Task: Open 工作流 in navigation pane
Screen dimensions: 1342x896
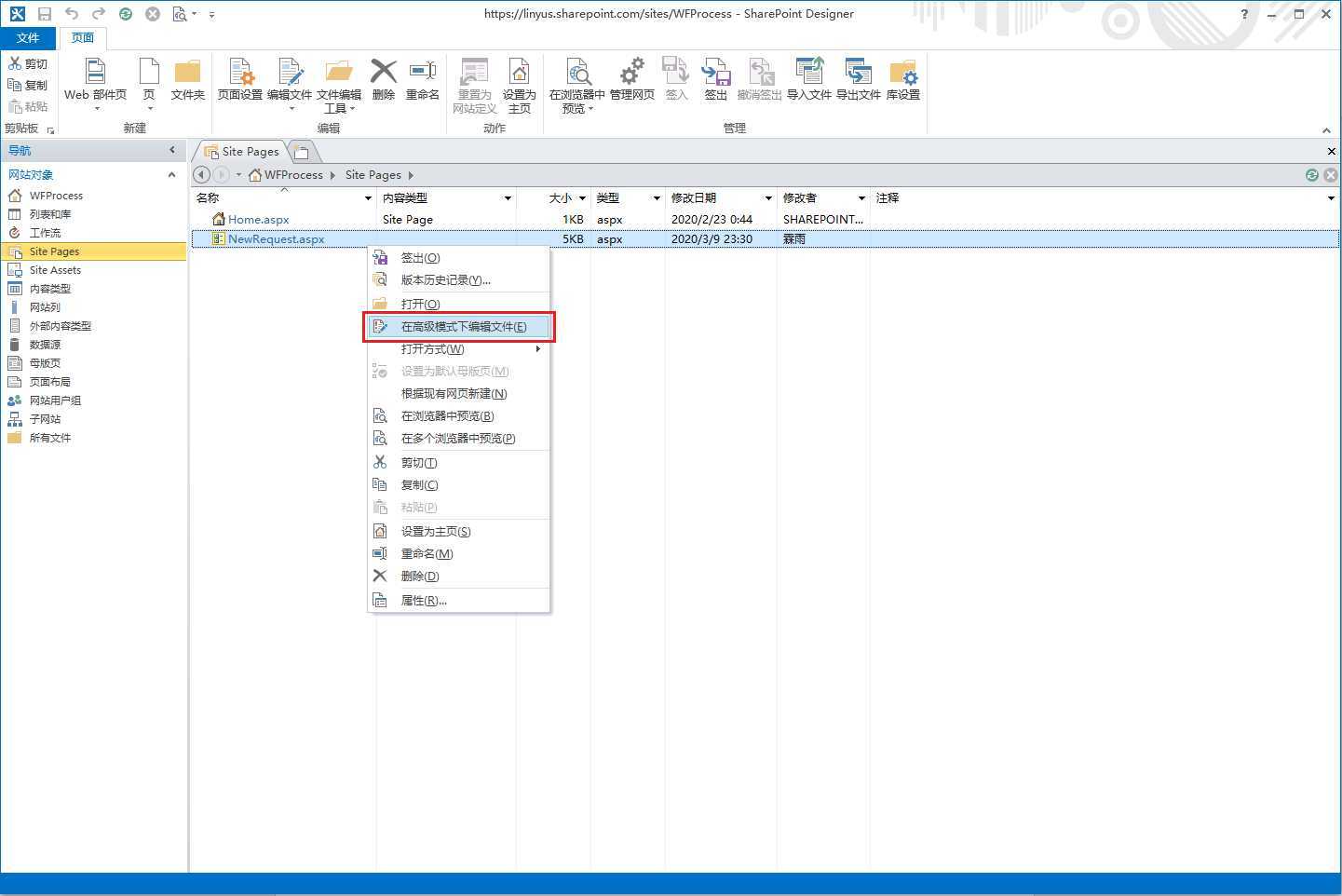Action: (x=45, y=233)
